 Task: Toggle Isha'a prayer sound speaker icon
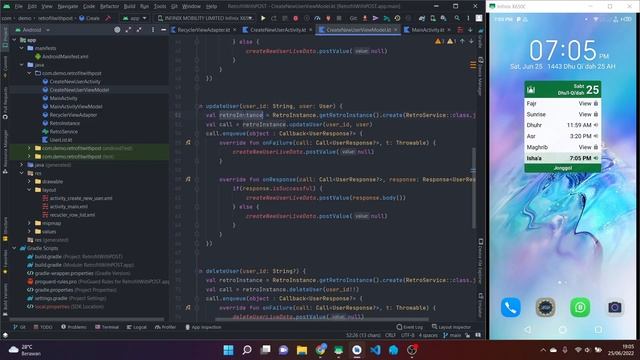[596, 158]
